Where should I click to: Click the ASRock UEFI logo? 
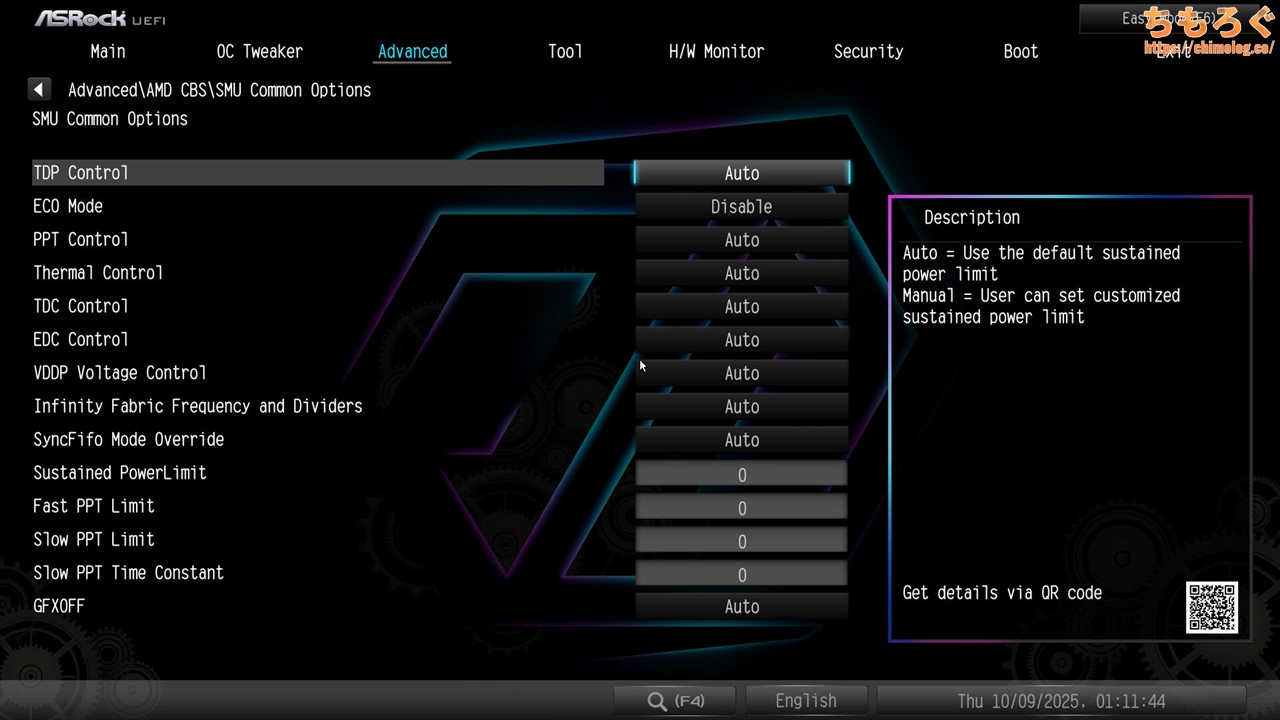(100, 18)
